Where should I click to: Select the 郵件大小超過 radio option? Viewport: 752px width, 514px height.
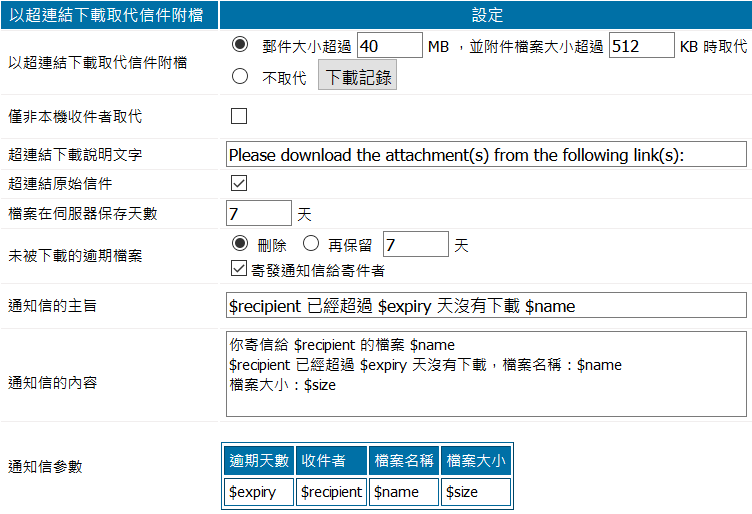click(x=239, y=45)
